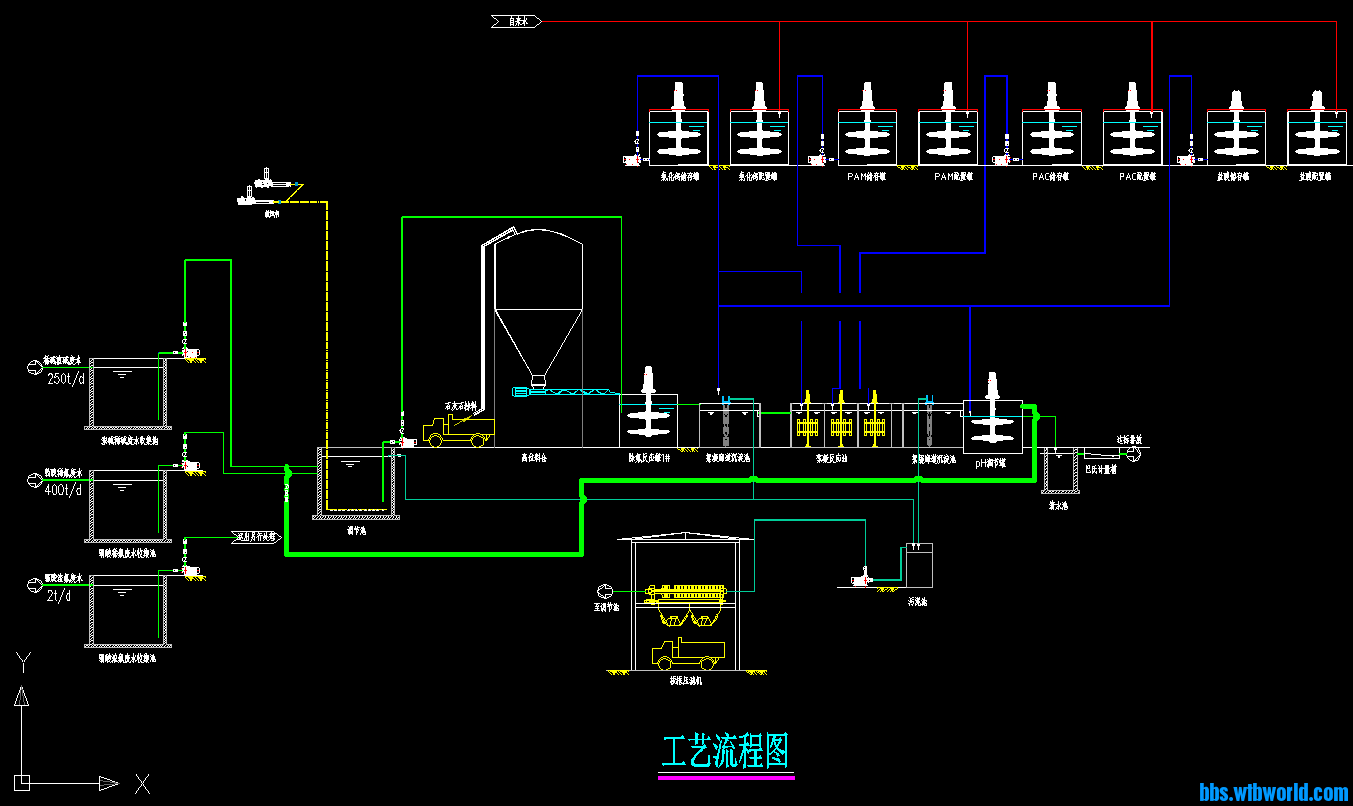
Task: Click the 调节池 equalization tank label
Action: pos(357,531)
